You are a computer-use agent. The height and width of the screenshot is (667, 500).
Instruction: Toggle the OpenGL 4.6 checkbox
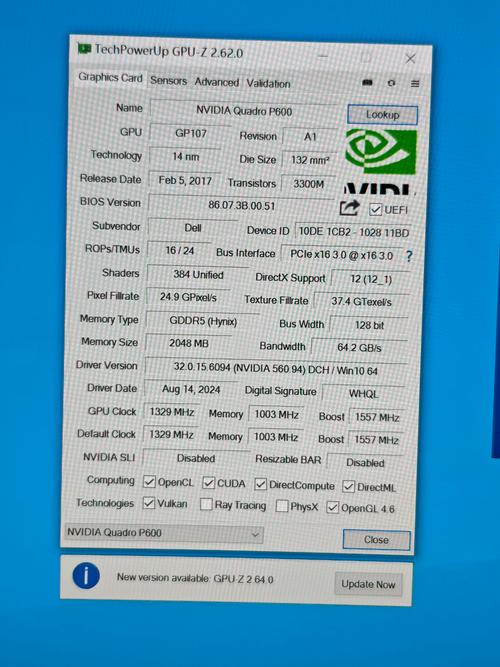tap(332, 507)
